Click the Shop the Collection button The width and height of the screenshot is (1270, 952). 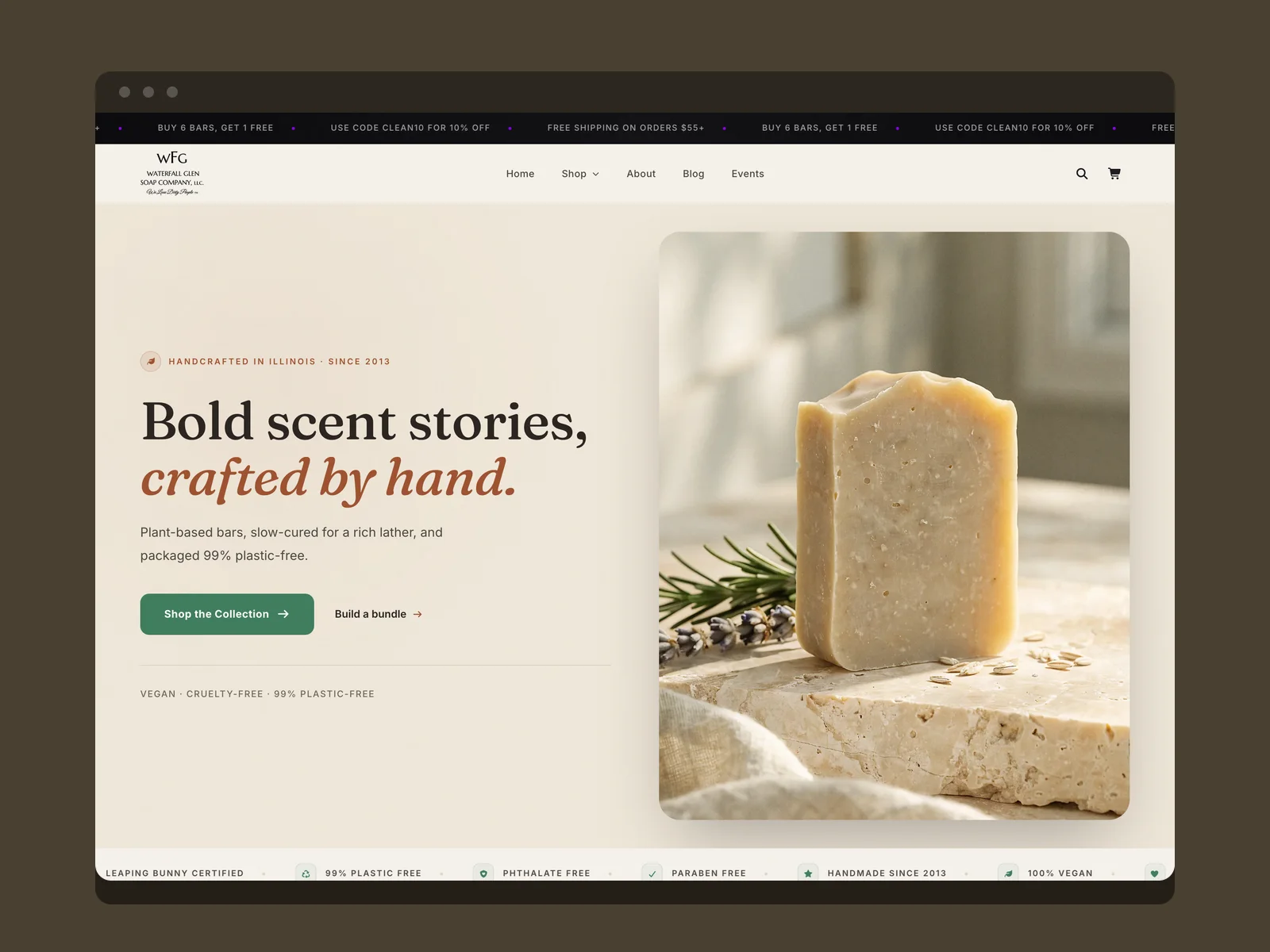pyautogui.click(x=227, y=614)
